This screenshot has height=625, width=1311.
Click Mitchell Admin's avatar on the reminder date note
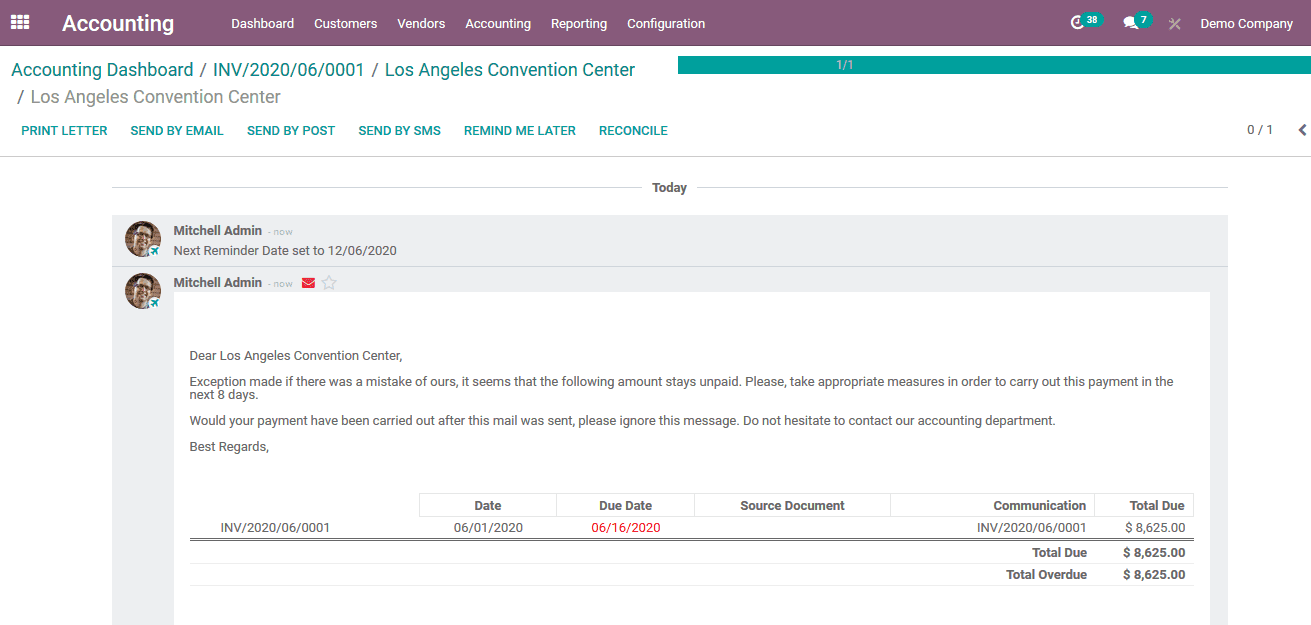(143, 239)
